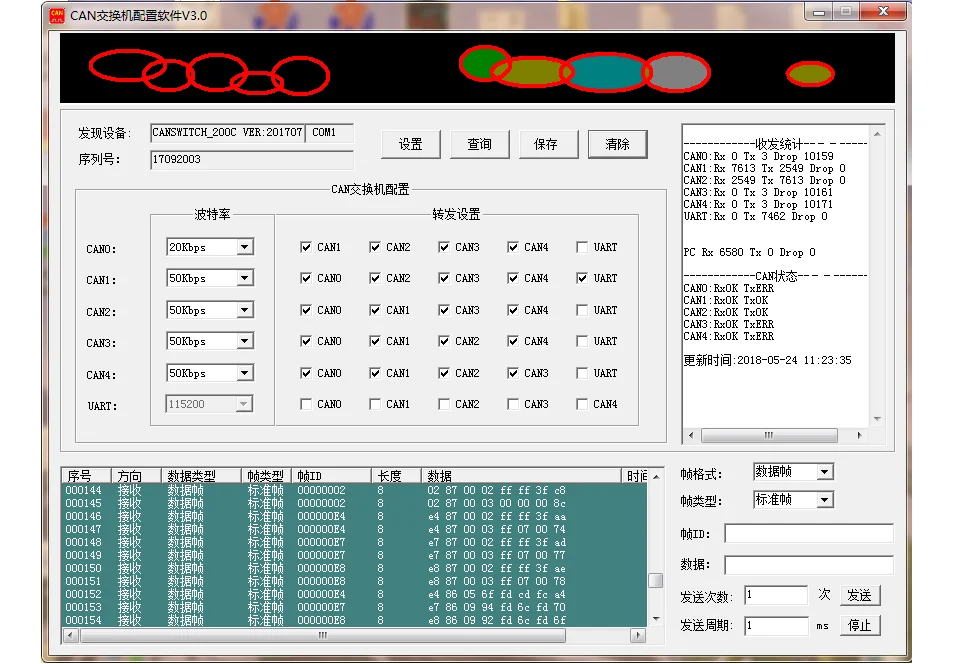Click the 帧ID input field
The image size is (960, 664).
809,533
